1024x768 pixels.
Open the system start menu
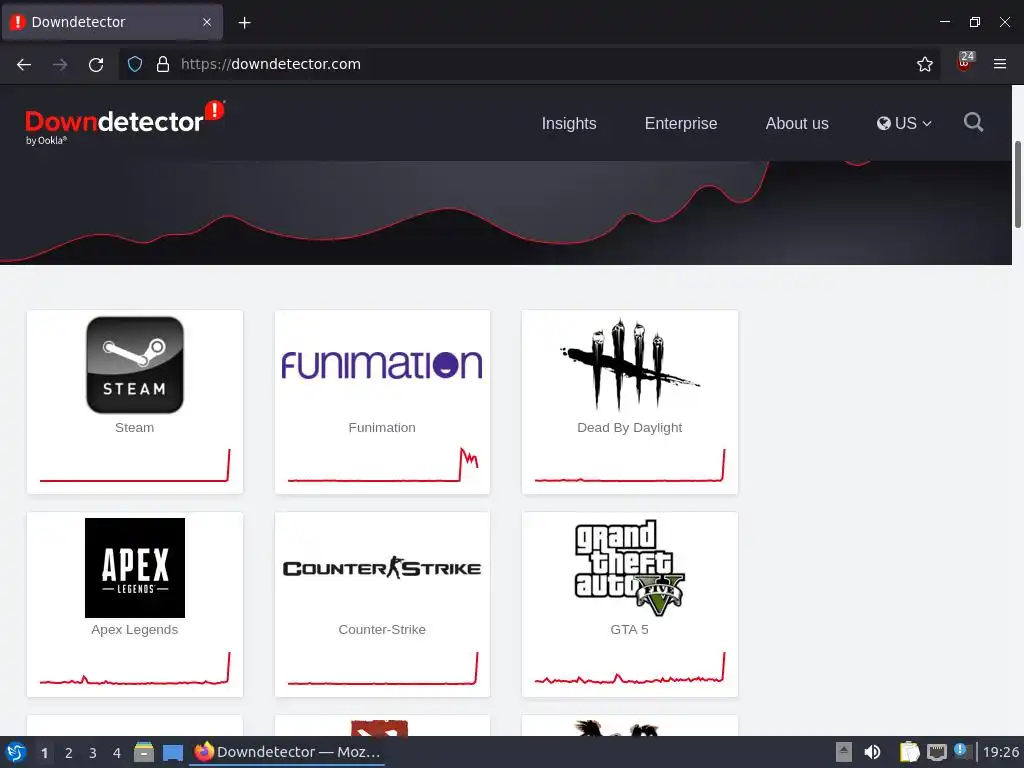click(16, 752)
